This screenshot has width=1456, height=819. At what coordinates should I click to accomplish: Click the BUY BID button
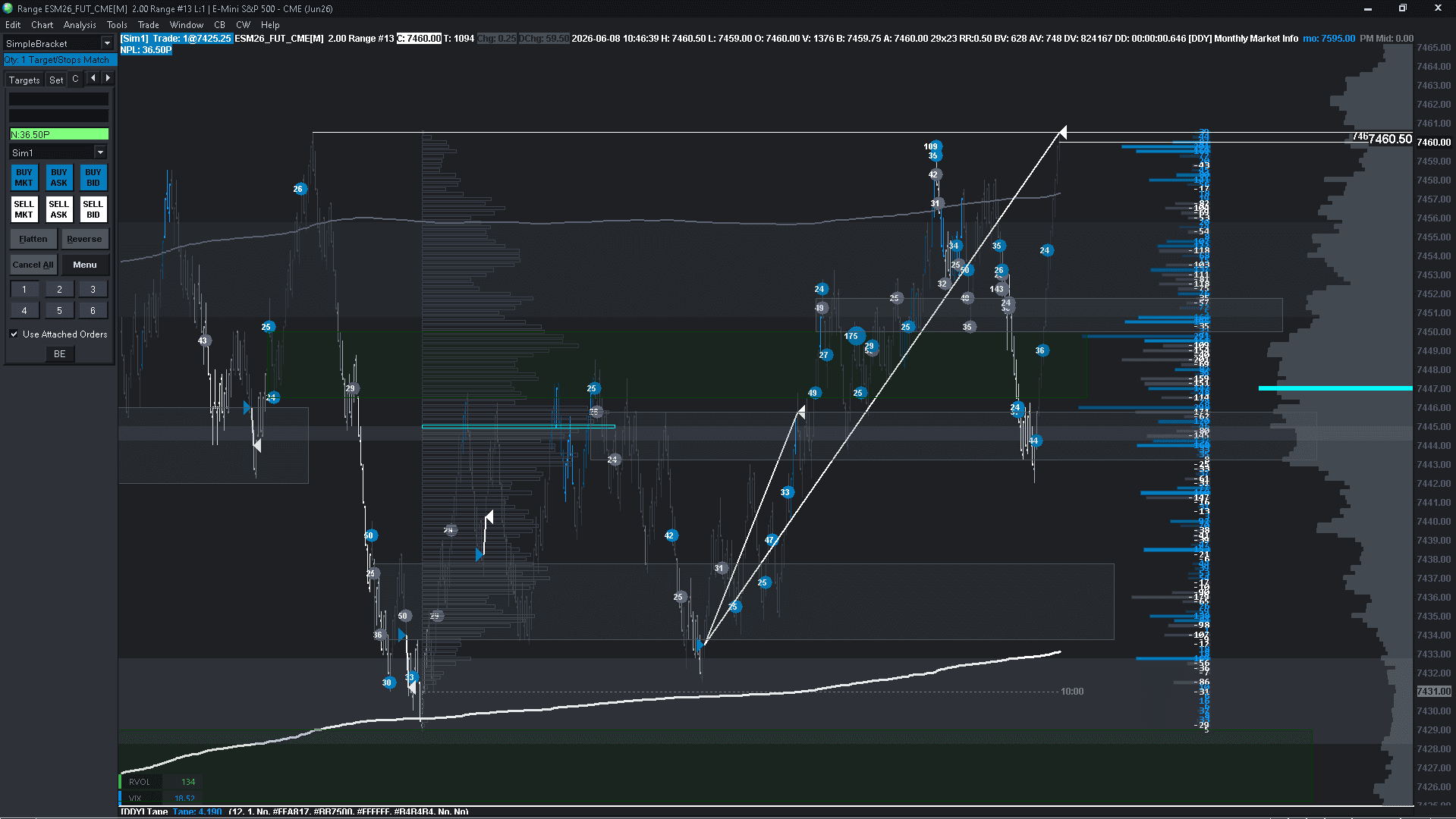93,177
